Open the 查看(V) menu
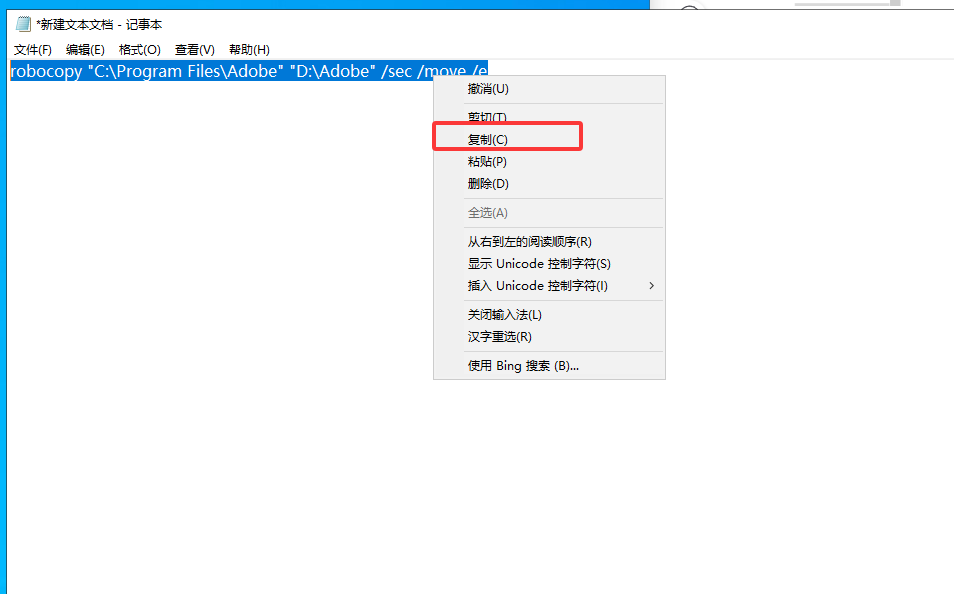The height and width of the screenshot is (594, 954). click(195, 50)
